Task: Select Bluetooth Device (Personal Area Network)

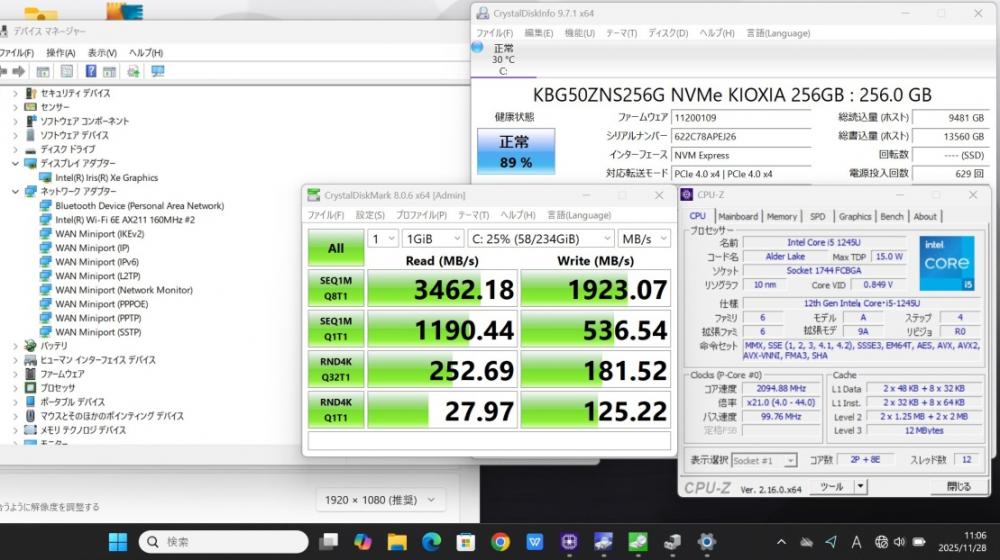Action: tap(139, 206)
